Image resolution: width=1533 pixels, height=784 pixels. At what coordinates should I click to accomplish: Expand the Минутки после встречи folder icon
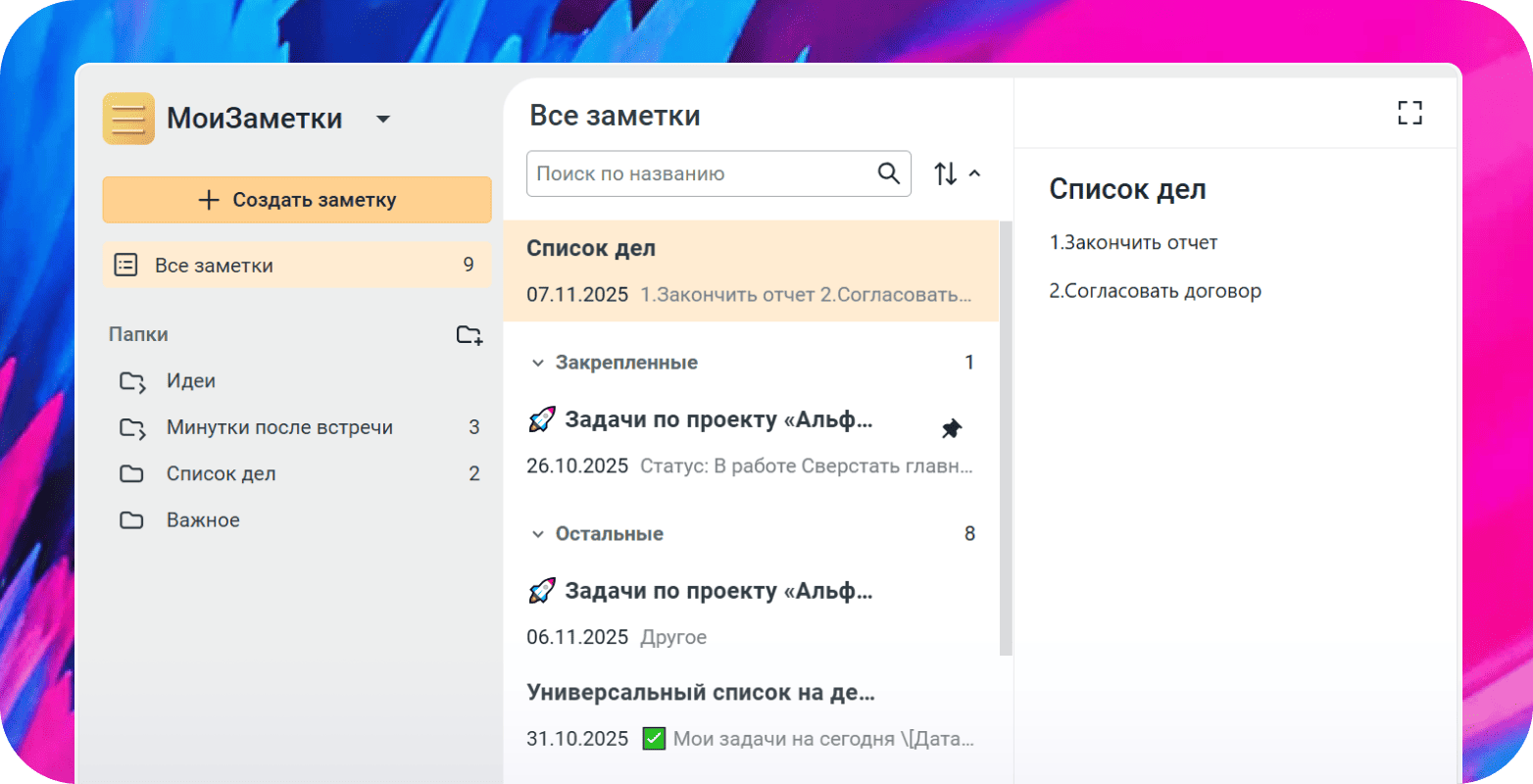tap(131, 428)
